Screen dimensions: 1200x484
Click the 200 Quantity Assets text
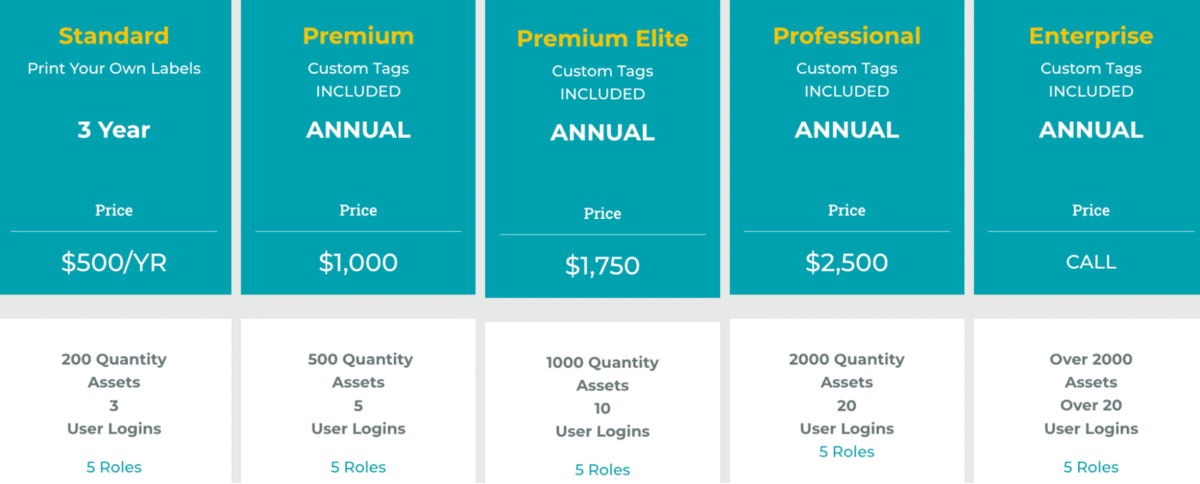(x=114, y=370)
